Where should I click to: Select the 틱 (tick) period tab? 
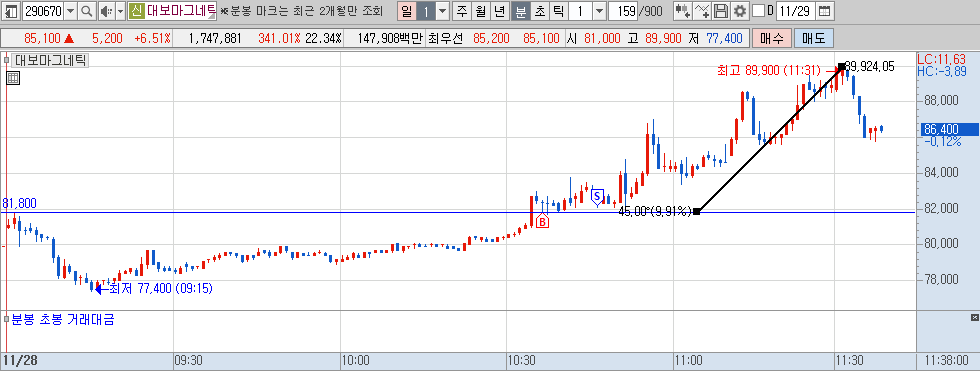[558, 11]
